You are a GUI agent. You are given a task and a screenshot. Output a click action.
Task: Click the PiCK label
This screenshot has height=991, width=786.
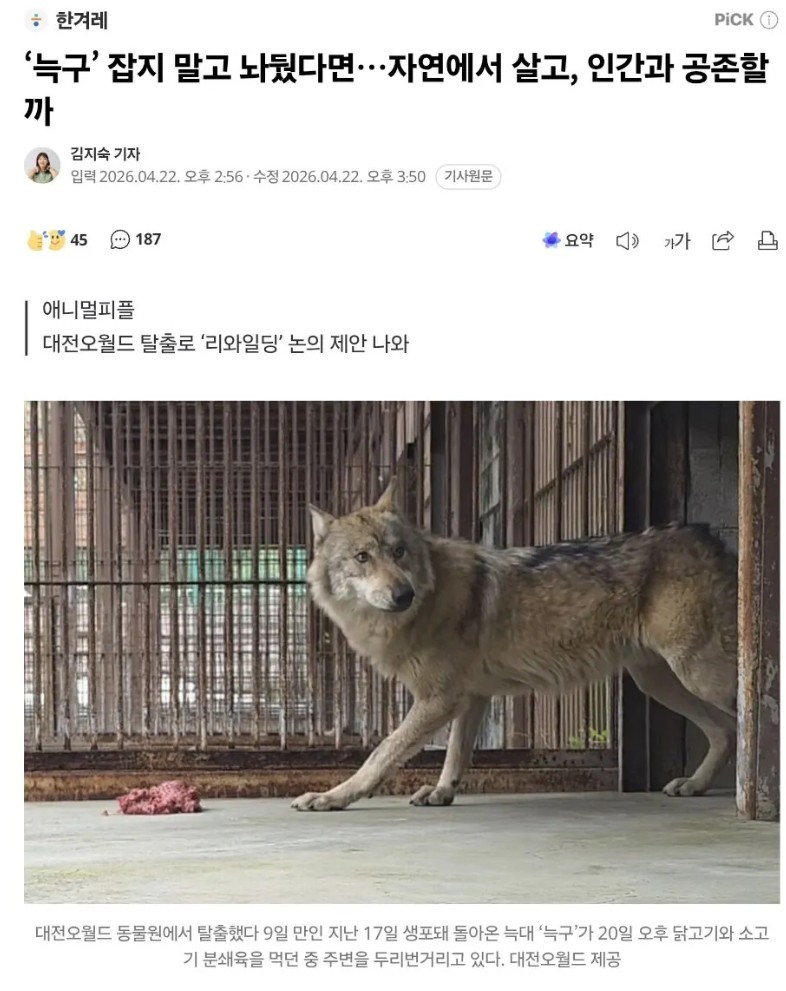point(734,20)
